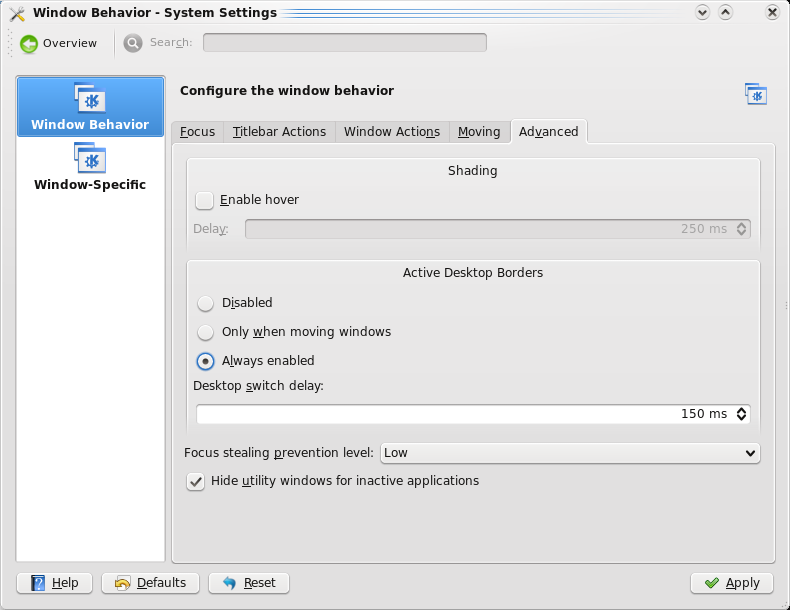Viewport: 790px width, 610px height.
Task: Open the Titlebar Actions tab
Action: [x=279, y=132]
